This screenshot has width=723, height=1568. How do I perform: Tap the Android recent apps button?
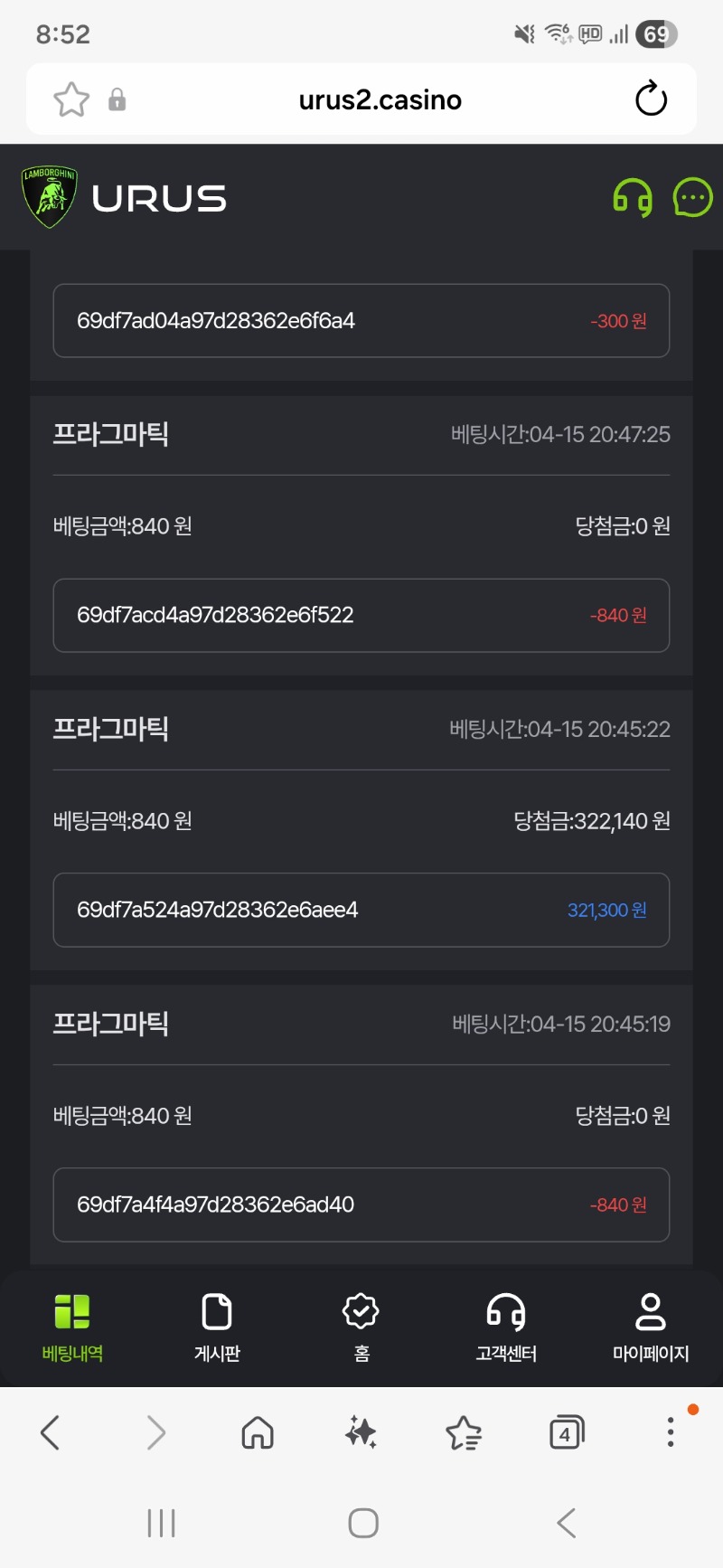(x=161, y=1523)
